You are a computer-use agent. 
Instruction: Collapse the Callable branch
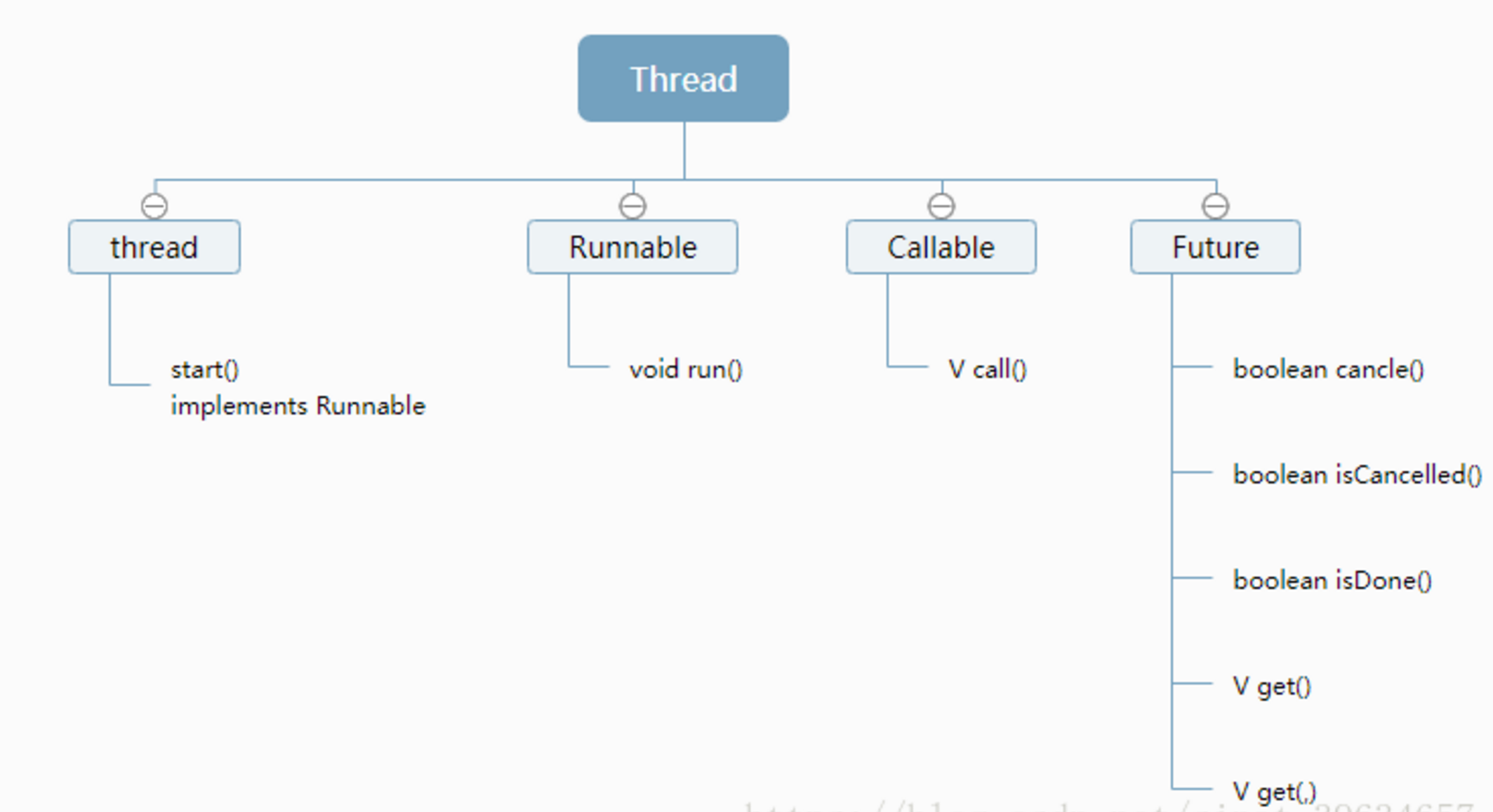pos(941,206)
